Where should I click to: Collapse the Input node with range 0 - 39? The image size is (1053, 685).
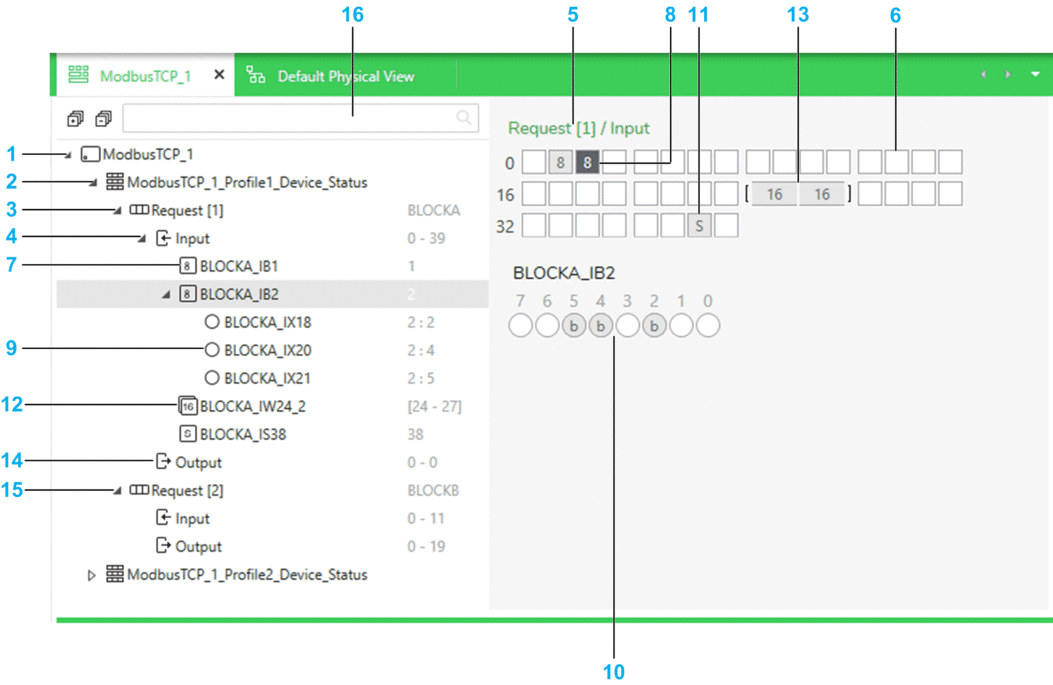(x=142, y=238)
